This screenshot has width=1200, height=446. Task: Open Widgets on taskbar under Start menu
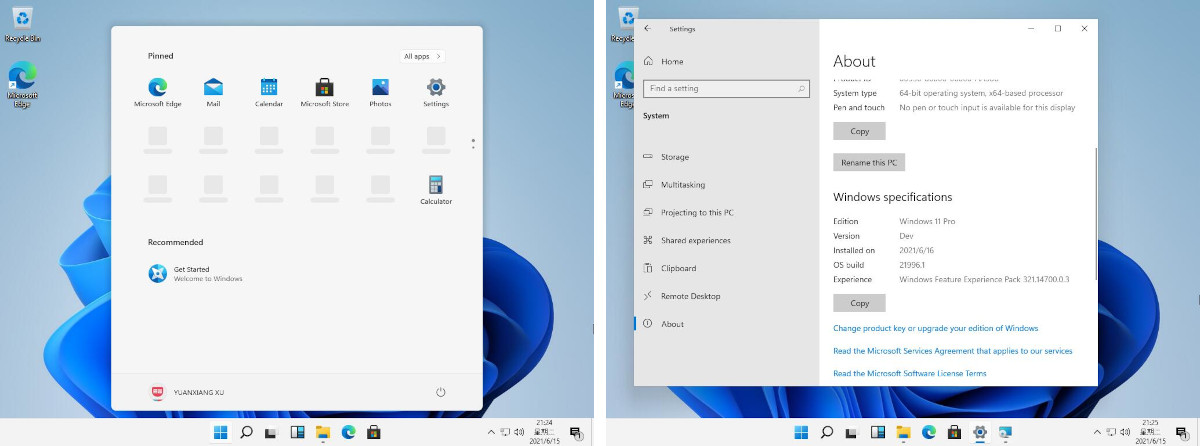click(297, 432)
